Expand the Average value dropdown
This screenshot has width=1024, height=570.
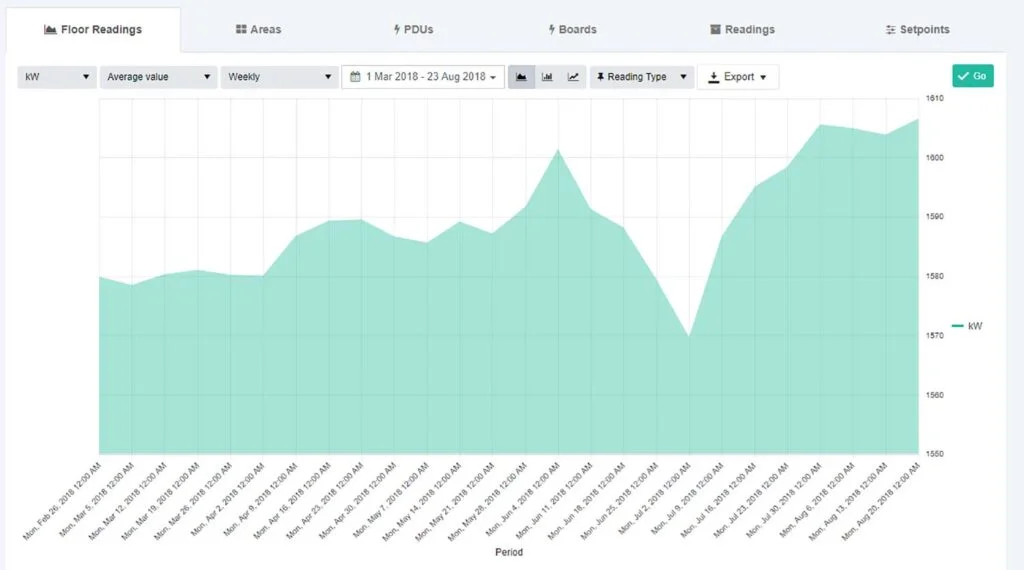158,77
